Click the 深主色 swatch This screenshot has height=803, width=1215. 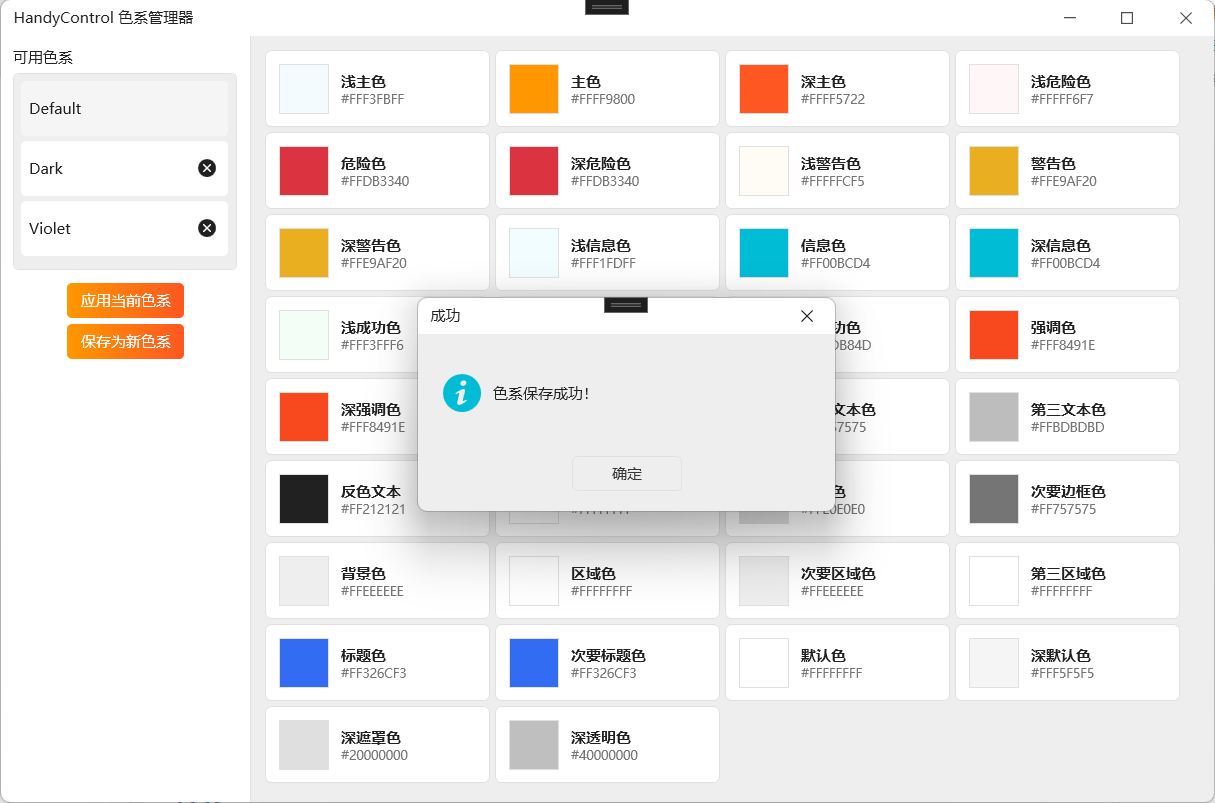click(x=764, y=89)
